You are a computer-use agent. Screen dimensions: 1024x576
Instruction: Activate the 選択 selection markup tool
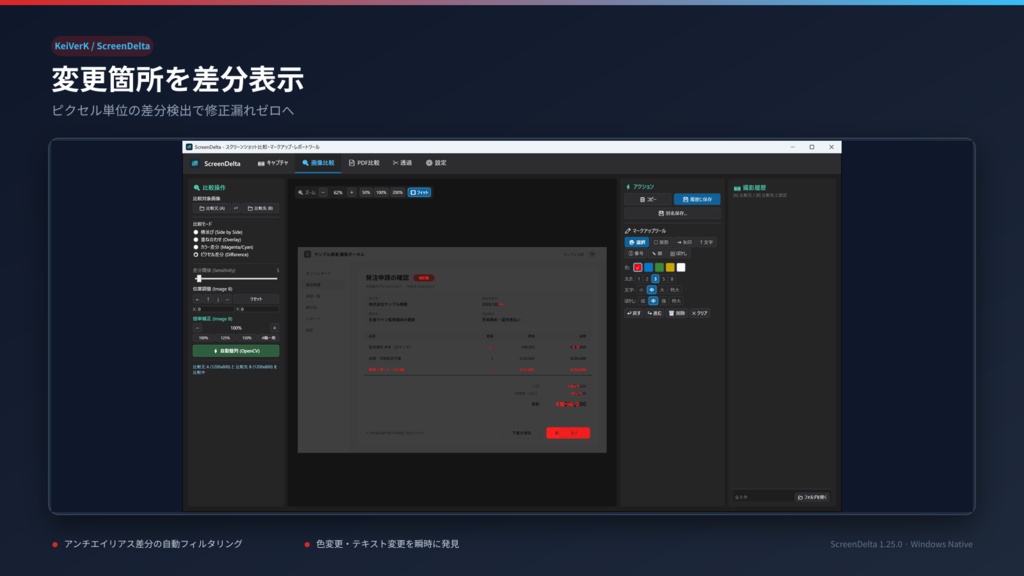[637, 242]
